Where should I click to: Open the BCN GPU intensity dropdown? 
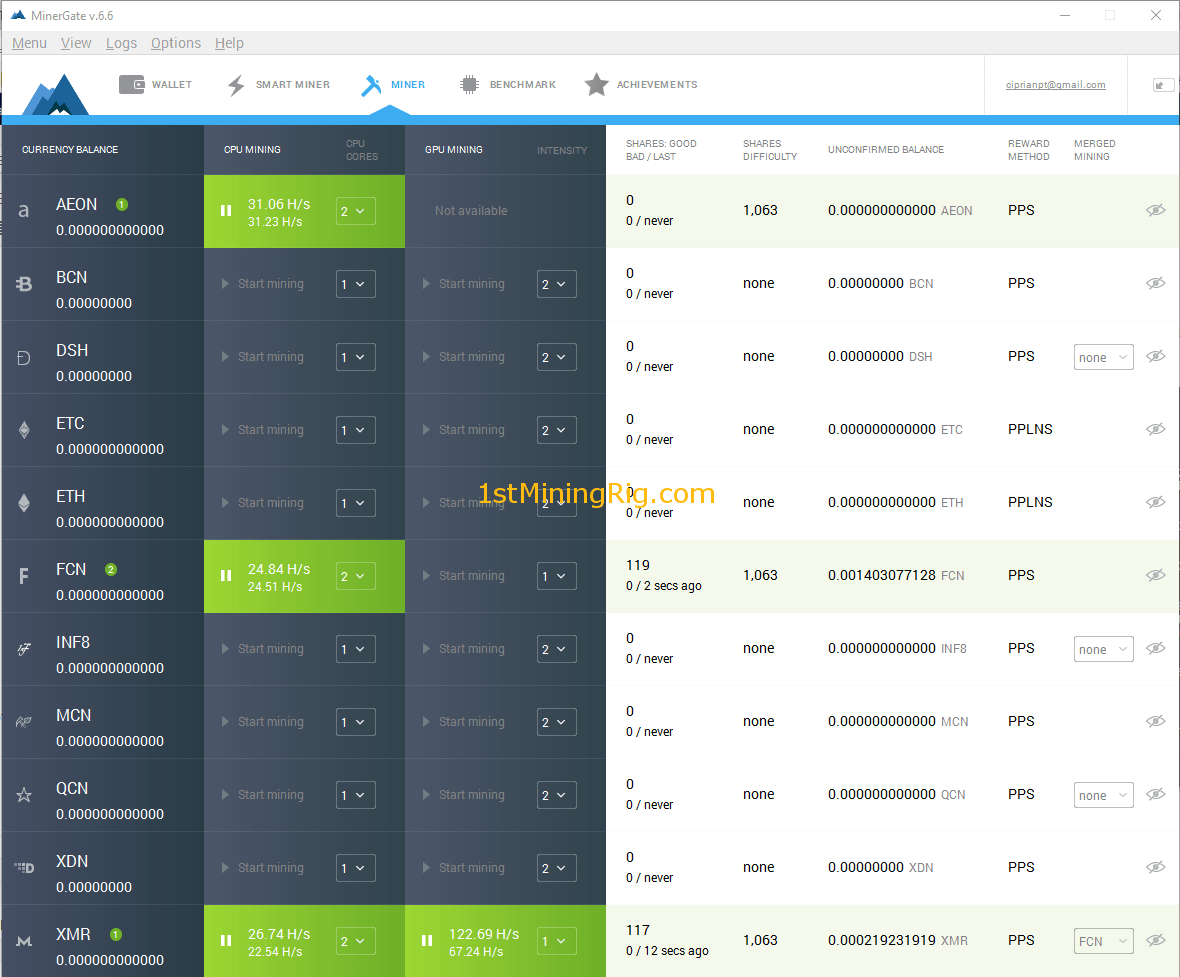click(556, 284)
